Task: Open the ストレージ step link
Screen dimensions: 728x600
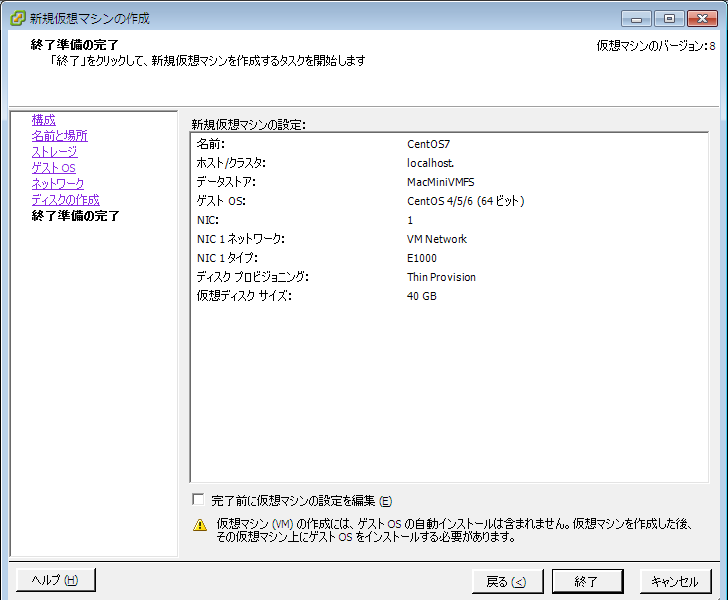Action: click(54, 152)
